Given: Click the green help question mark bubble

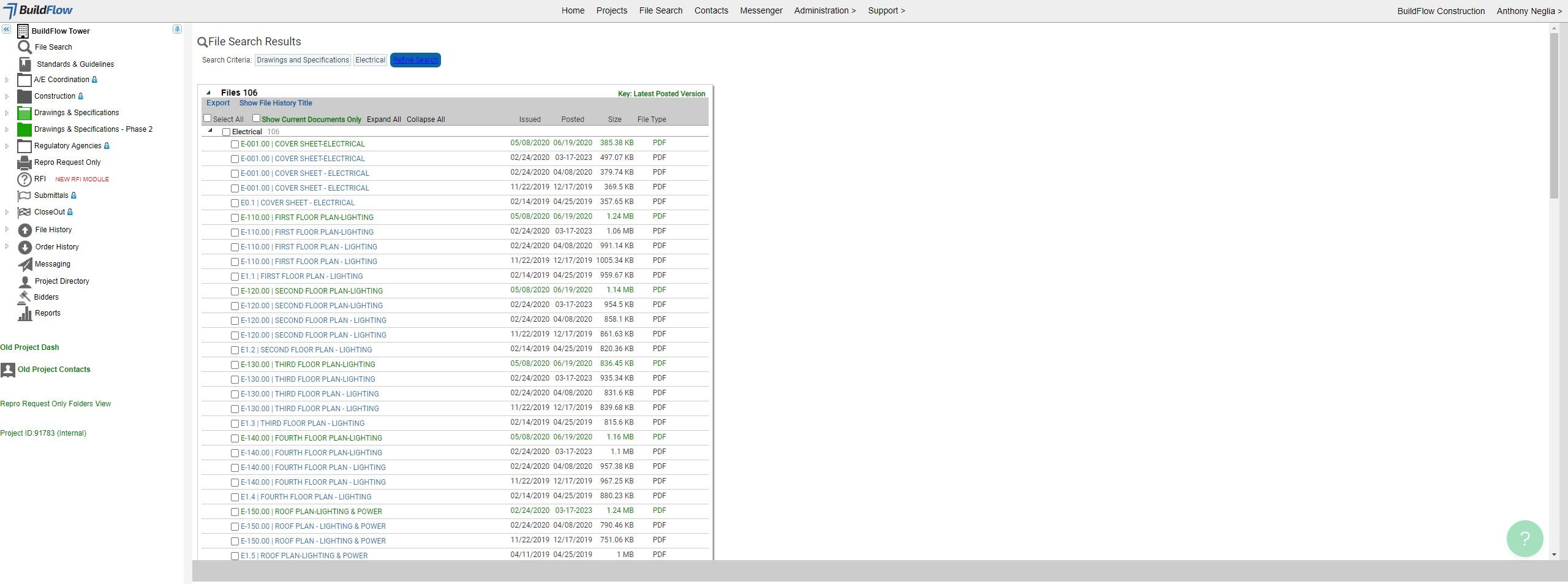Looking at the screenshot, I should coord(1525,538).
